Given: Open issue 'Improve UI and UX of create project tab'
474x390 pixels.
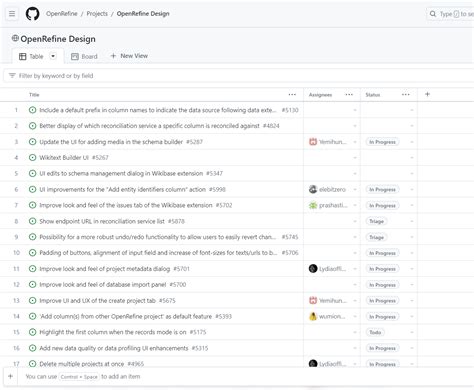Looking at the screenshot, I should 97,300.
